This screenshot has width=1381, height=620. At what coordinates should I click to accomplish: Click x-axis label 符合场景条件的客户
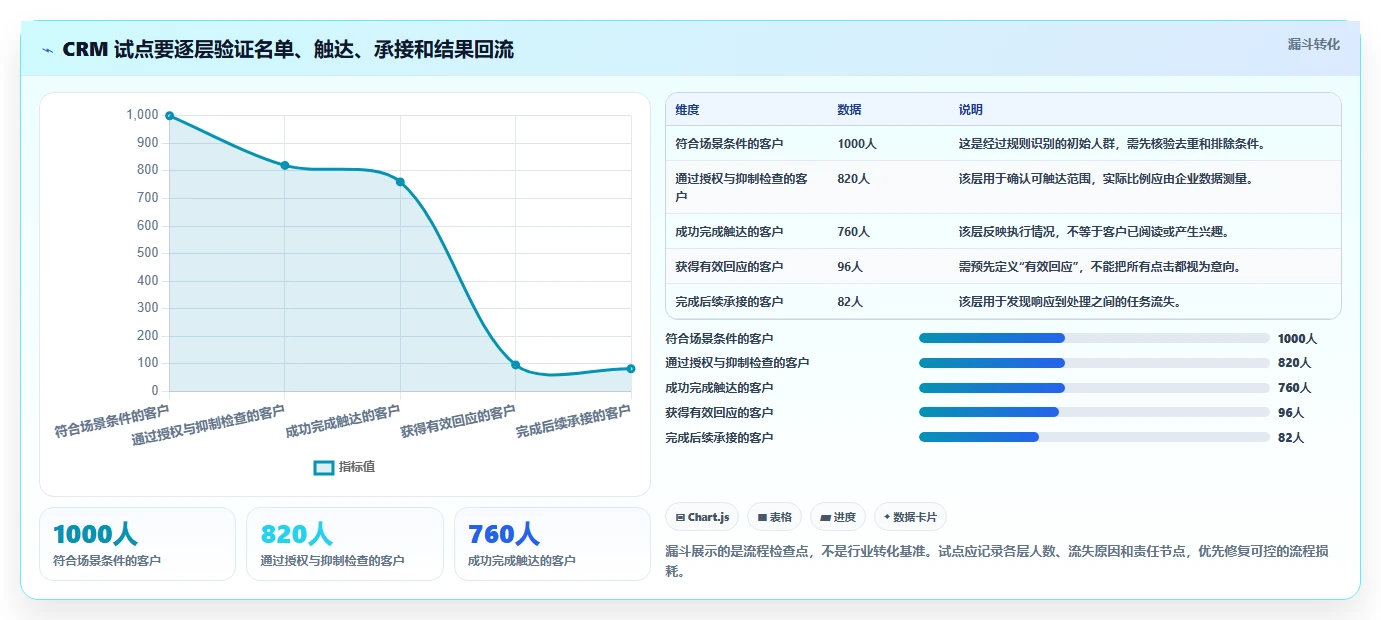(112, 422)
